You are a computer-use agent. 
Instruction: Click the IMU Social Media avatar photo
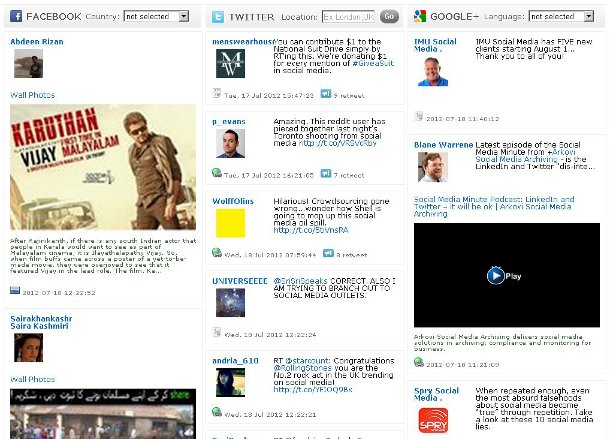click(x=433, y=71)
